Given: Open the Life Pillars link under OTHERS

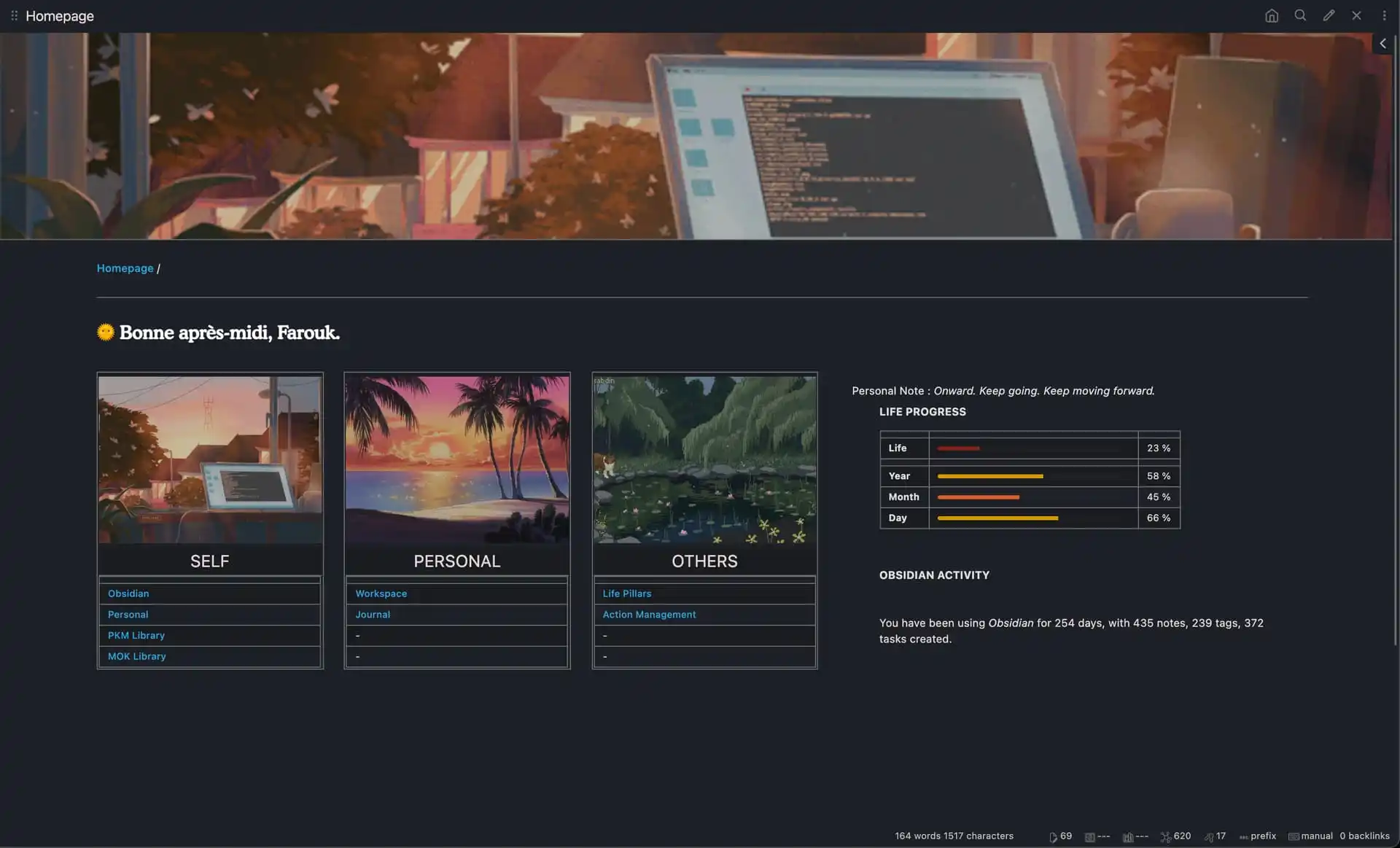Looking at the screenshot, I should click(x=626, y=594).
